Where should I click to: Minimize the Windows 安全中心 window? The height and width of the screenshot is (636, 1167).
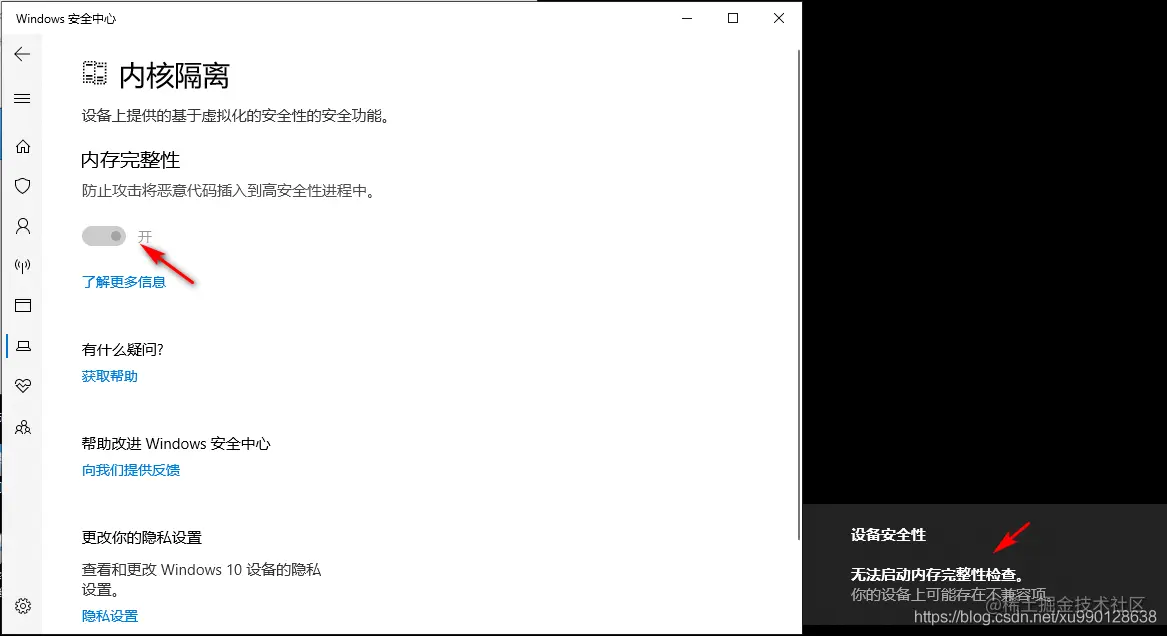687,18
